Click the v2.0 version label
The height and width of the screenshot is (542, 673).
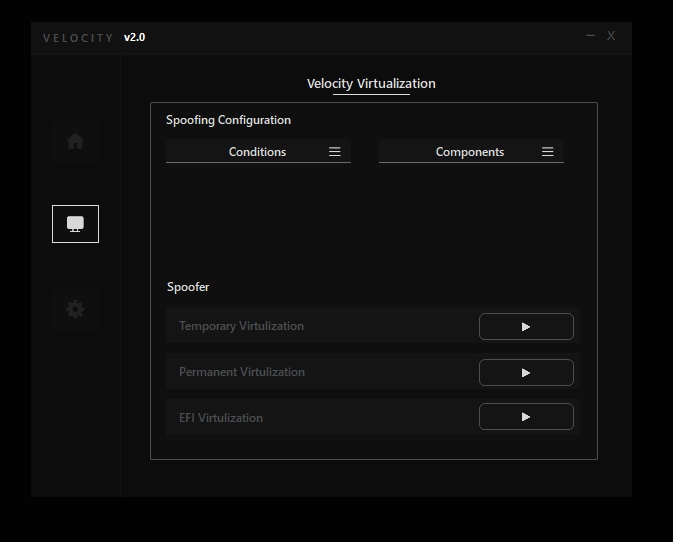[x=134, y=38]
